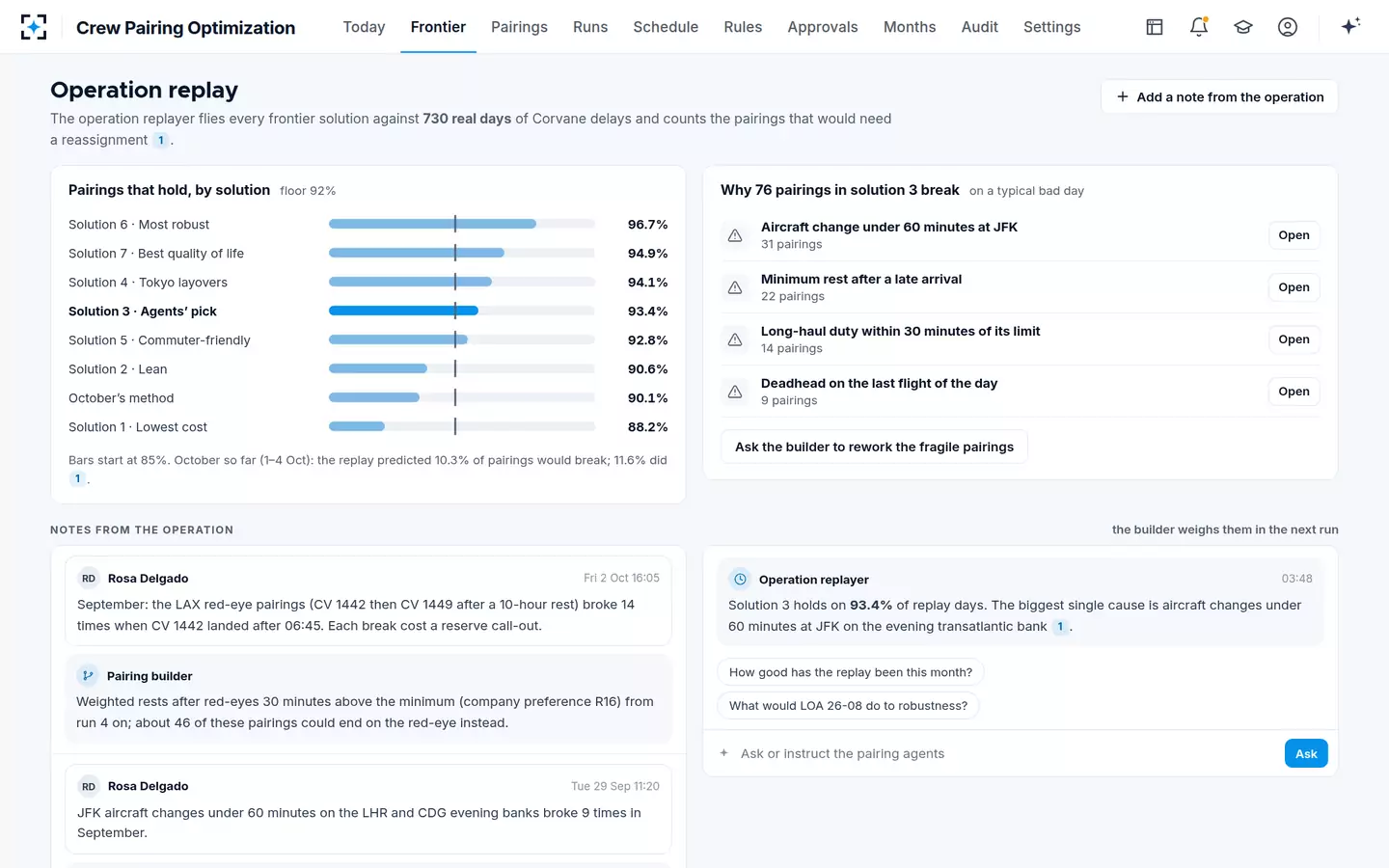Open the user account icon

[1288, 27]
